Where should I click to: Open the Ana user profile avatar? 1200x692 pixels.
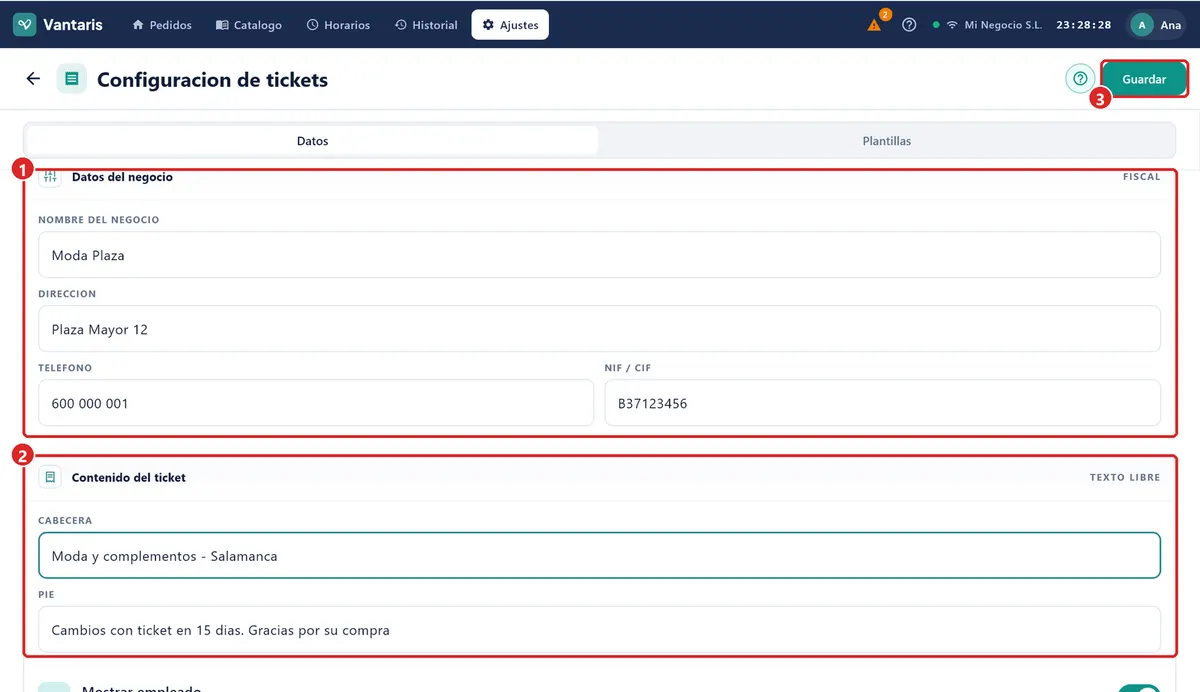[1142, 25]
